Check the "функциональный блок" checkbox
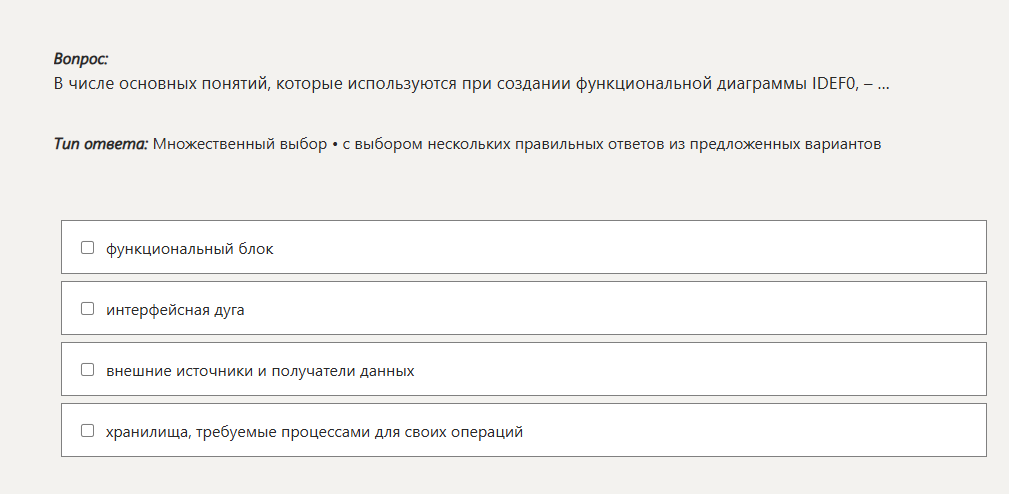Image resolution: width=1009 pixels, height=494 pixels. click(87, 248)
